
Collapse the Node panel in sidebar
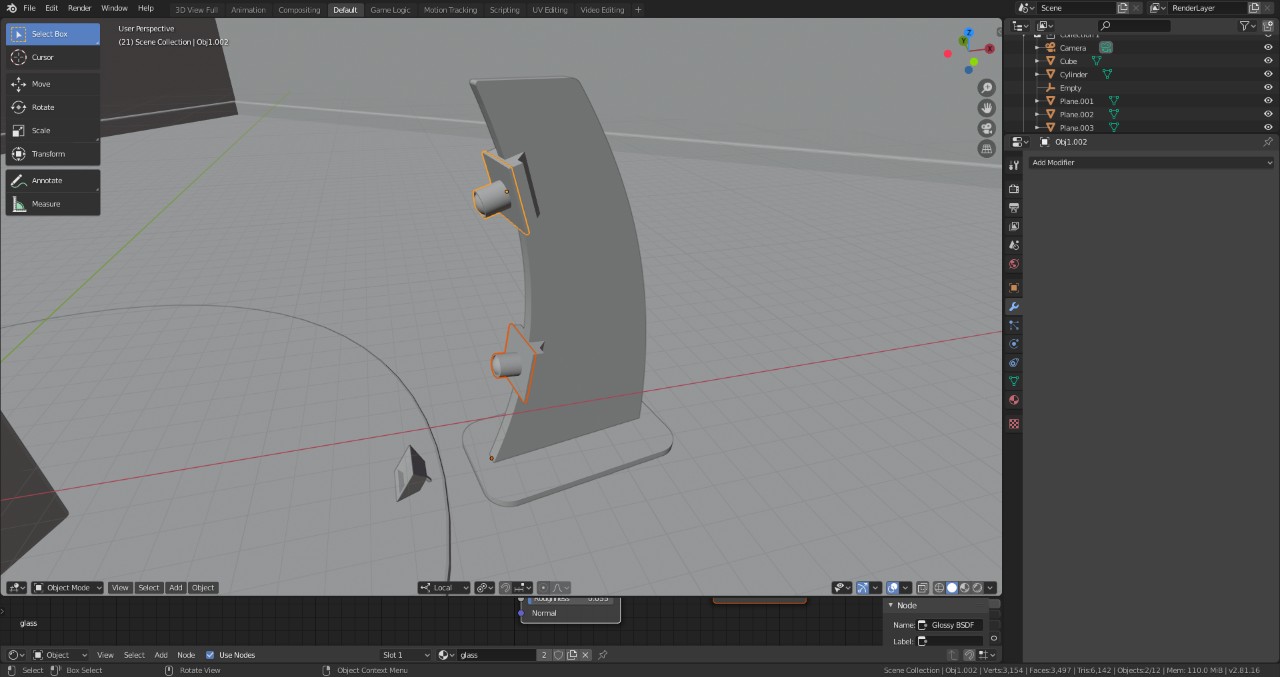point(891,605)
